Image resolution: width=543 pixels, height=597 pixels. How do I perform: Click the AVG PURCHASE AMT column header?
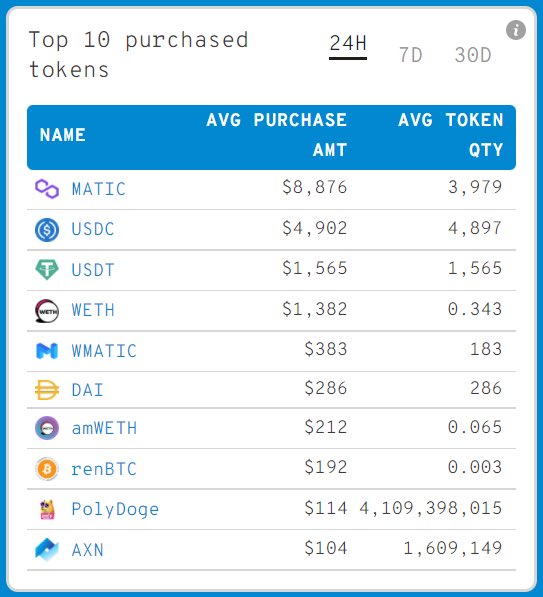[276, 135]
